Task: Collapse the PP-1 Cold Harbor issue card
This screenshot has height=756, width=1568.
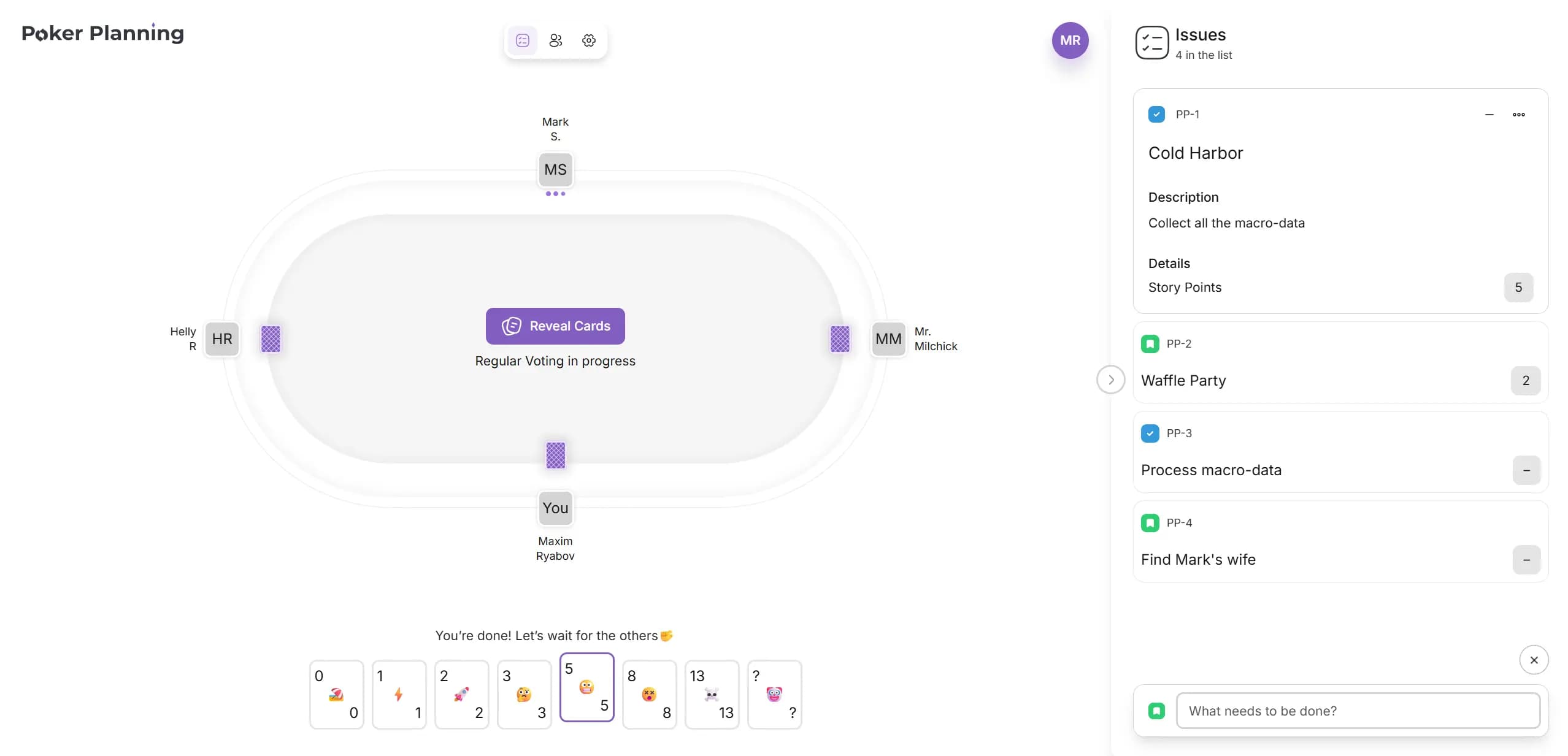Action: pos(1489,115)
